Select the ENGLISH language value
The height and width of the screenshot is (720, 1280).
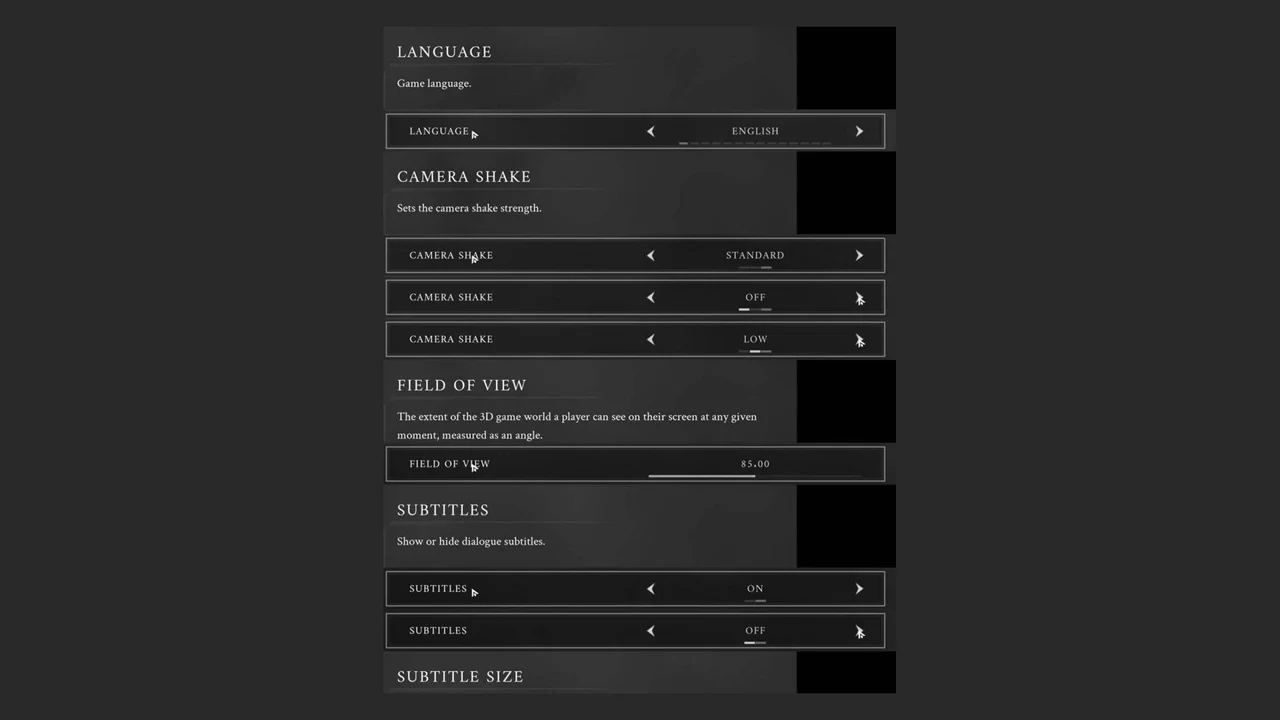(x=755, y=131)
